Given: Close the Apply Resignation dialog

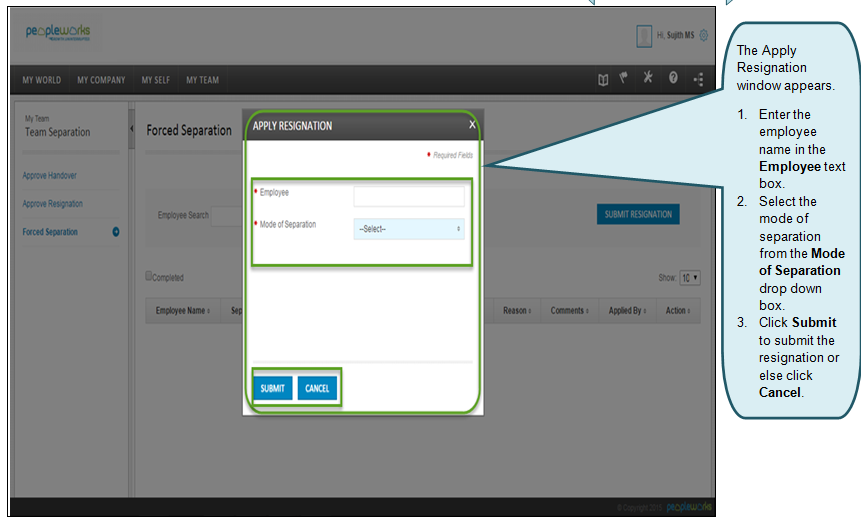Looking at the screenshot, I should (472, 125).
